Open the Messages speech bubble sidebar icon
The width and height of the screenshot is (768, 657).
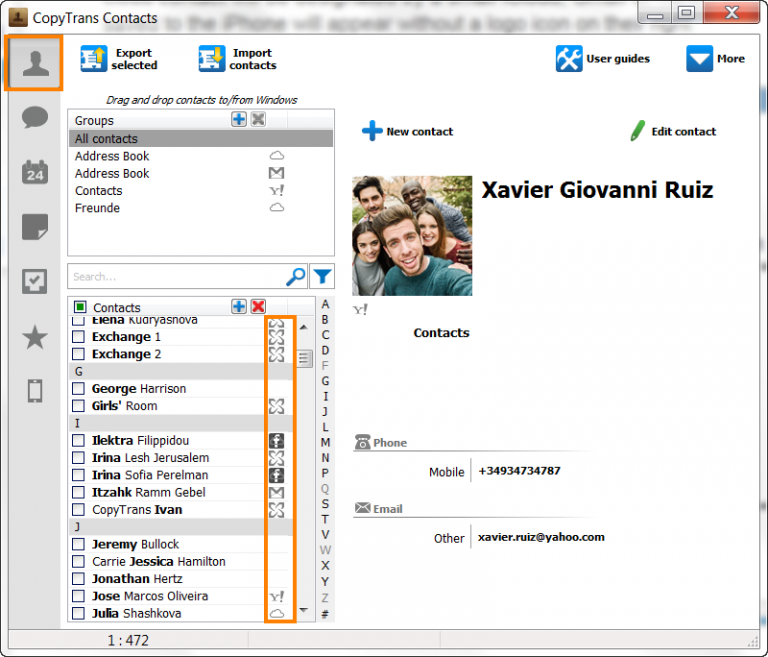pyautogui.click(x=35, y=118)
